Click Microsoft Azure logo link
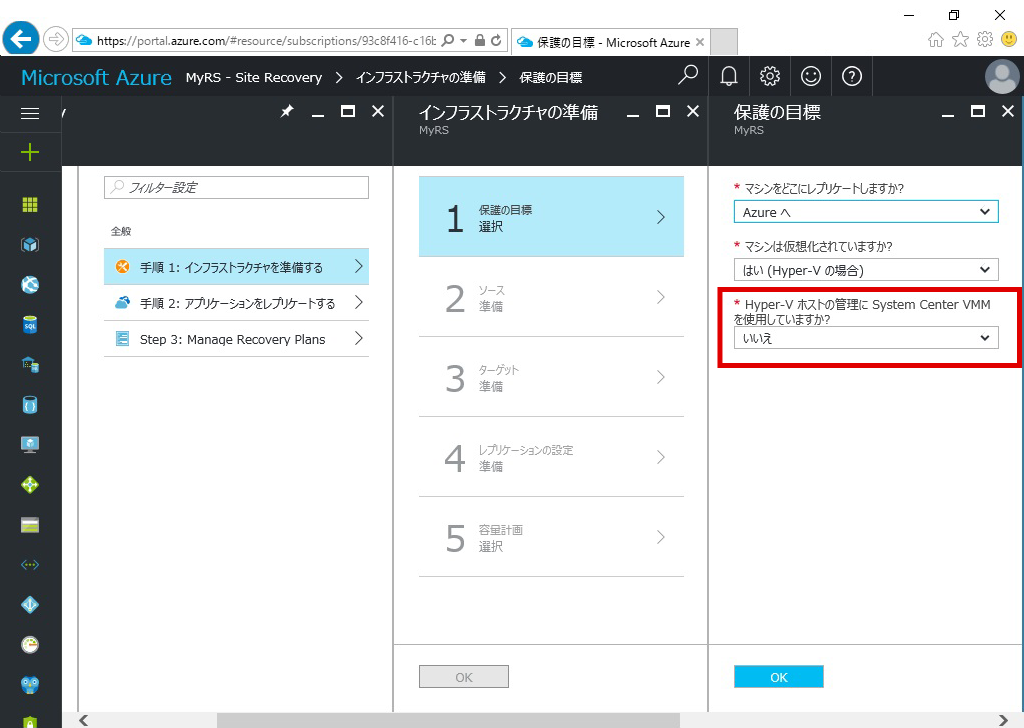Image resolution: width=1024 pixels, height=728 pixels. (x=97, y=77)
